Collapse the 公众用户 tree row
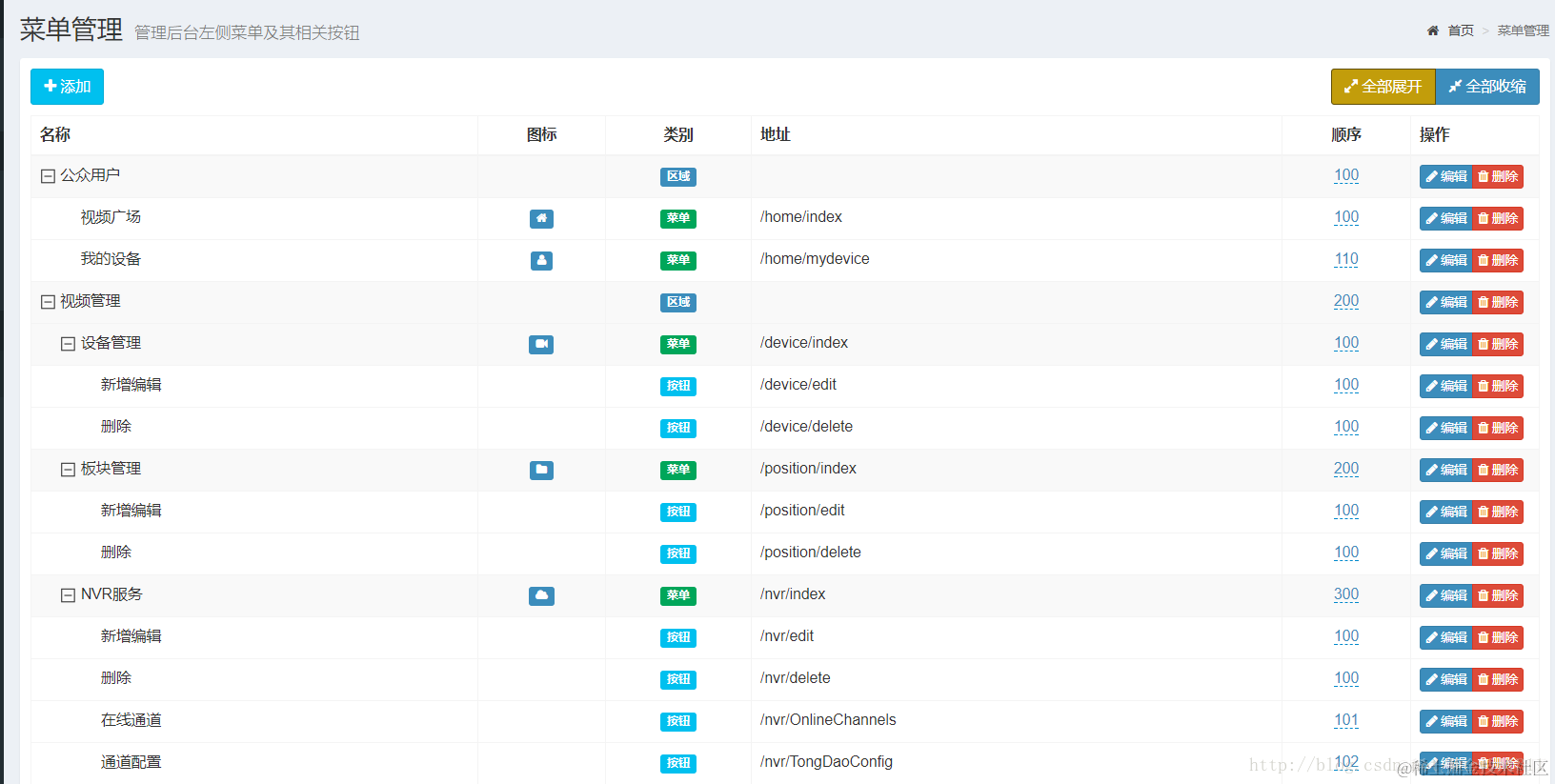 [48, 176]
